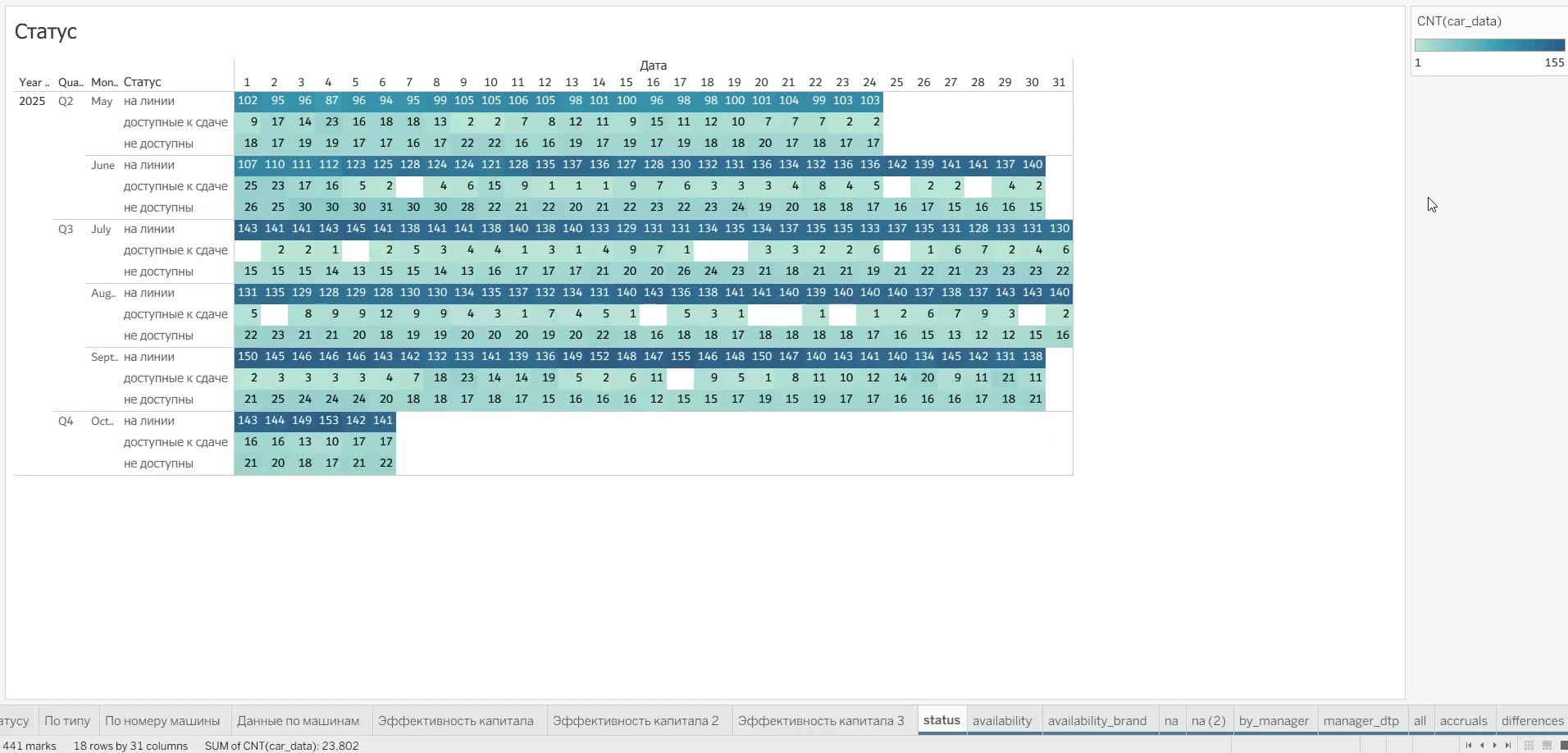Select the June month row header
Screen dimensions: 1568x753
(x=103, y=165)
